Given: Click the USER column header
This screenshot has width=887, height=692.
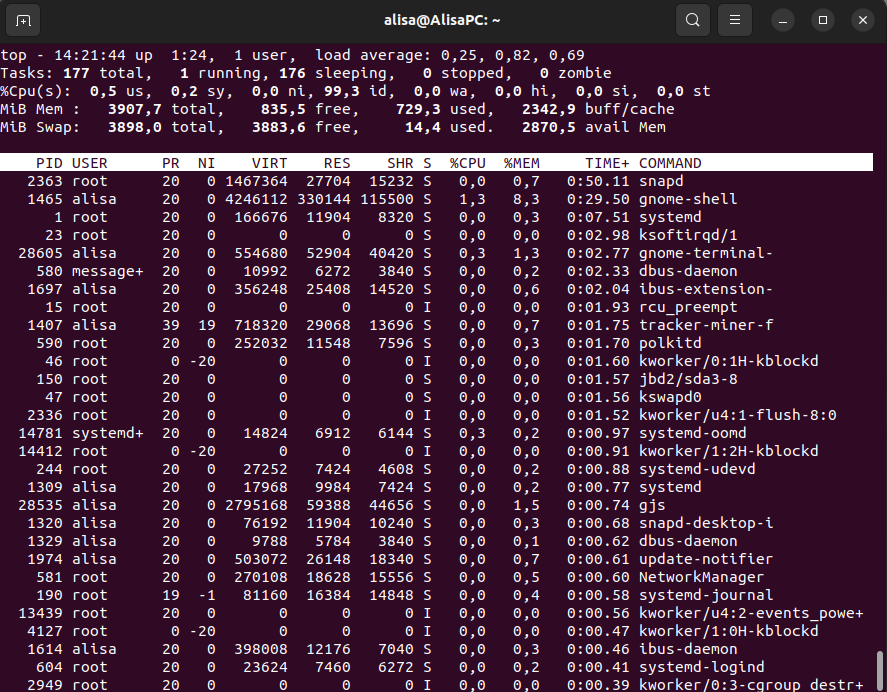Looking at the screenshot, I should pos(89,163).
